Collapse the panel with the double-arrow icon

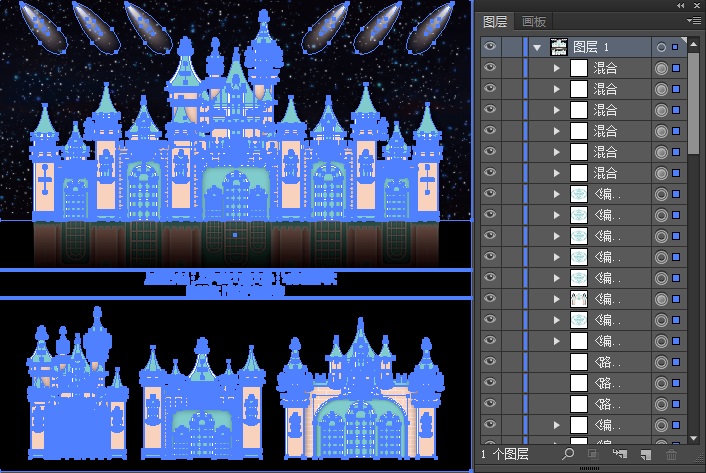click(680, 5)
